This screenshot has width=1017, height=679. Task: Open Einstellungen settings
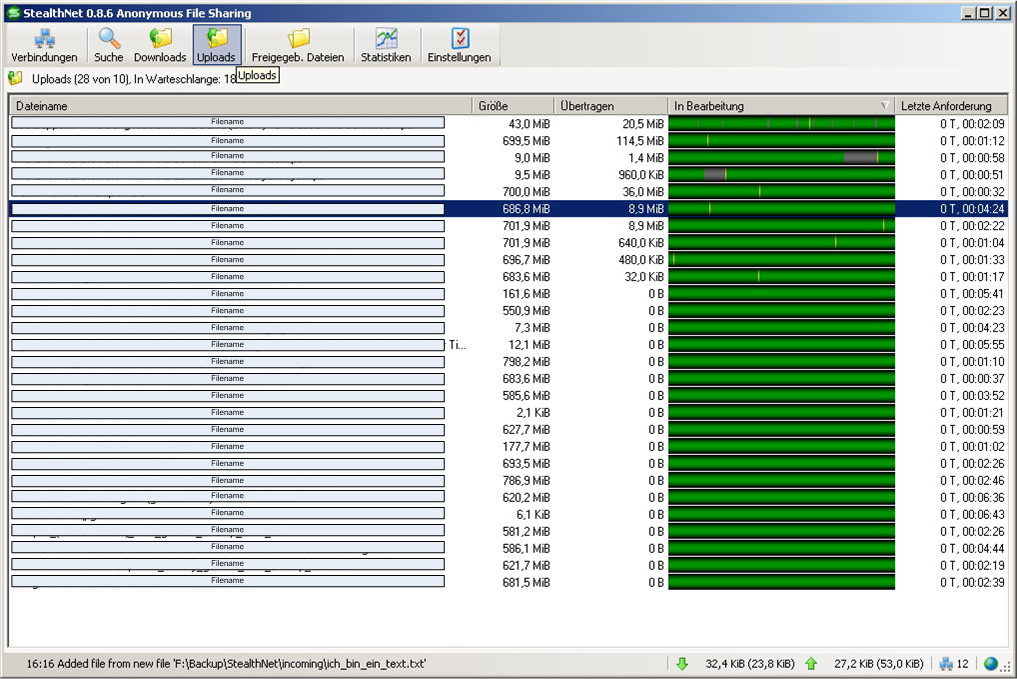[459, 45]
